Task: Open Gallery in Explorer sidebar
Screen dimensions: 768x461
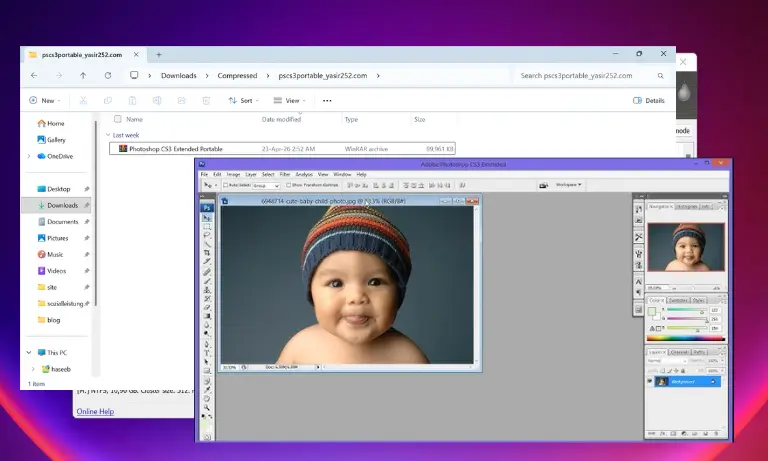Action: point(57,140)
